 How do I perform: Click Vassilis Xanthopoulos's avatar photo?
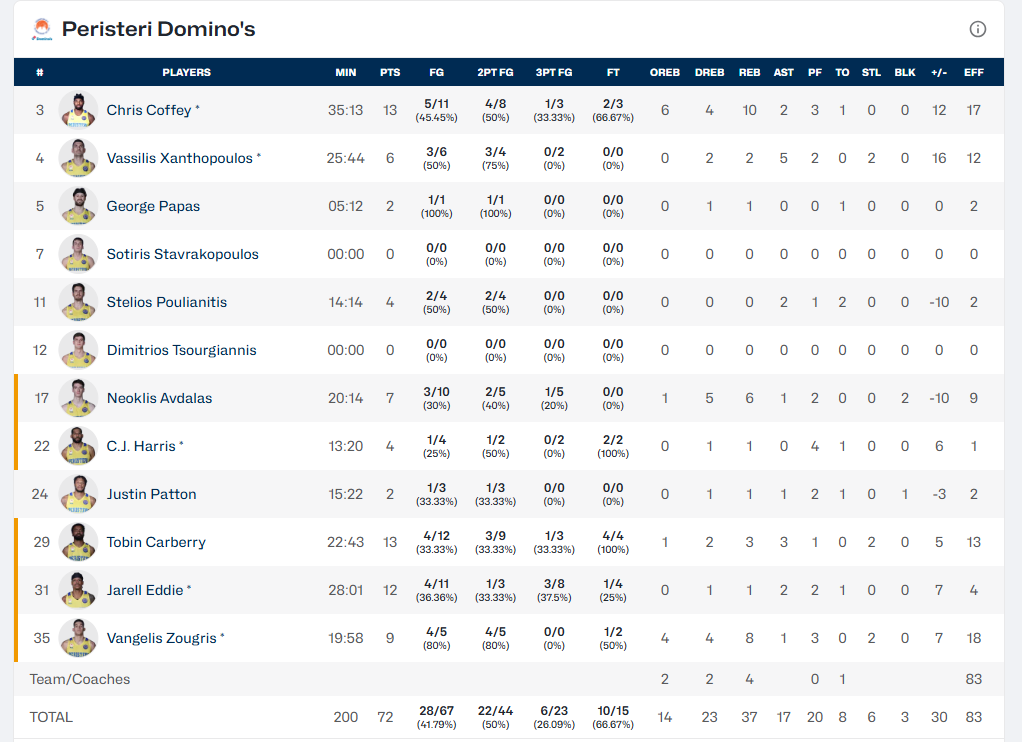[78, 158]
